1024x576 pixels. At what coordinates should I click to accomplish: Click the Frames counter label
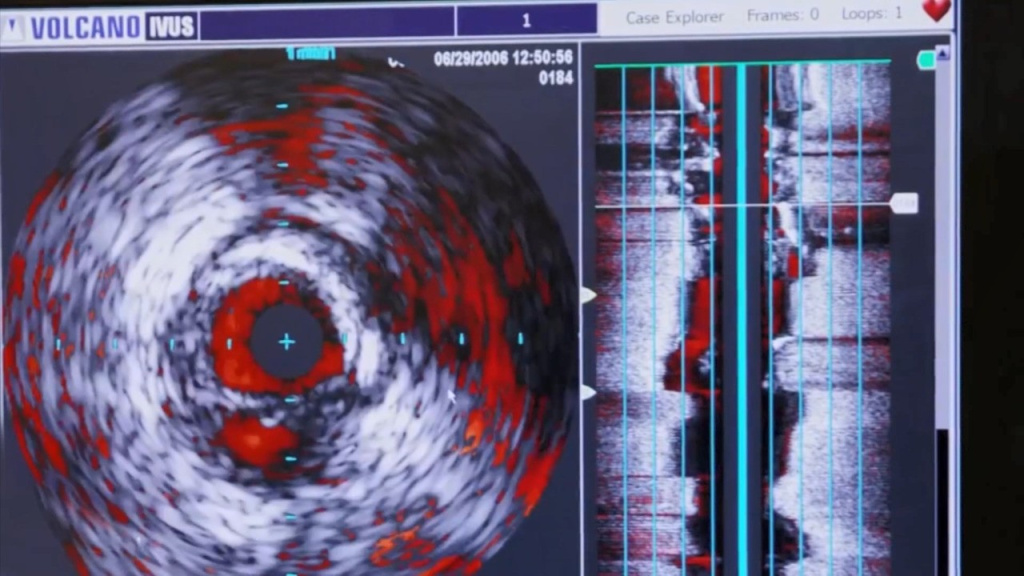[782, 15]
